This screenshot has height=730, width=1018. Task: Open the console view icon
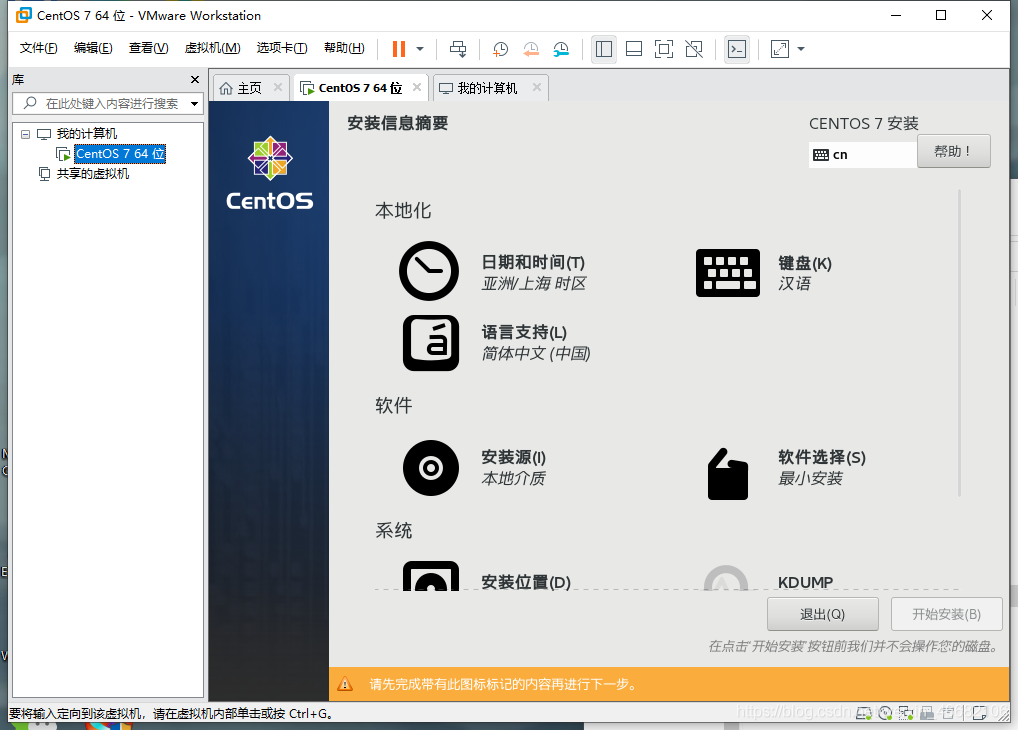[737, 49]
